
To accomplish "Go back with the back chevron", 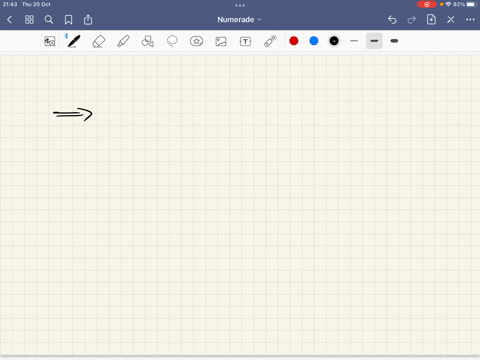I will point(9,20).
